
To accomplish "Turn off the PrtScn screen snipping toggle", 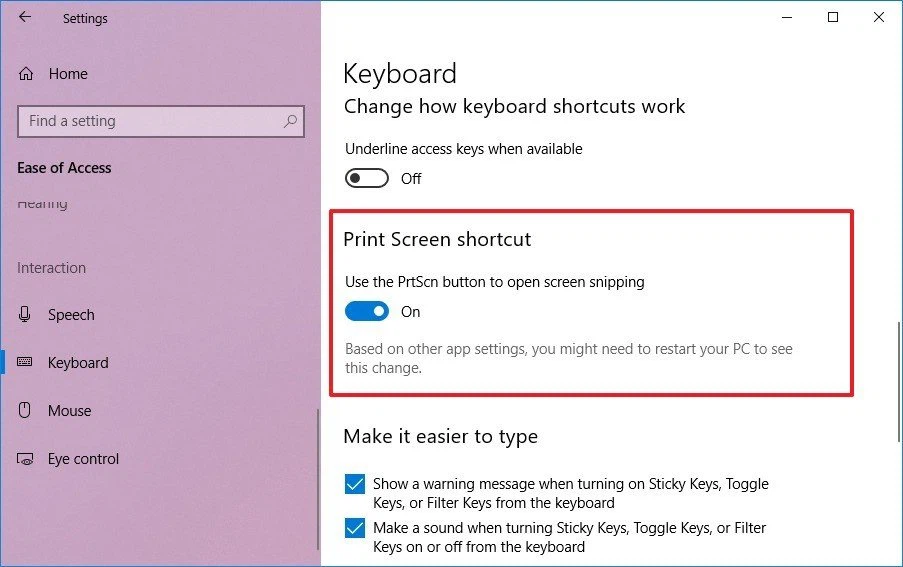I will (366, 312).
